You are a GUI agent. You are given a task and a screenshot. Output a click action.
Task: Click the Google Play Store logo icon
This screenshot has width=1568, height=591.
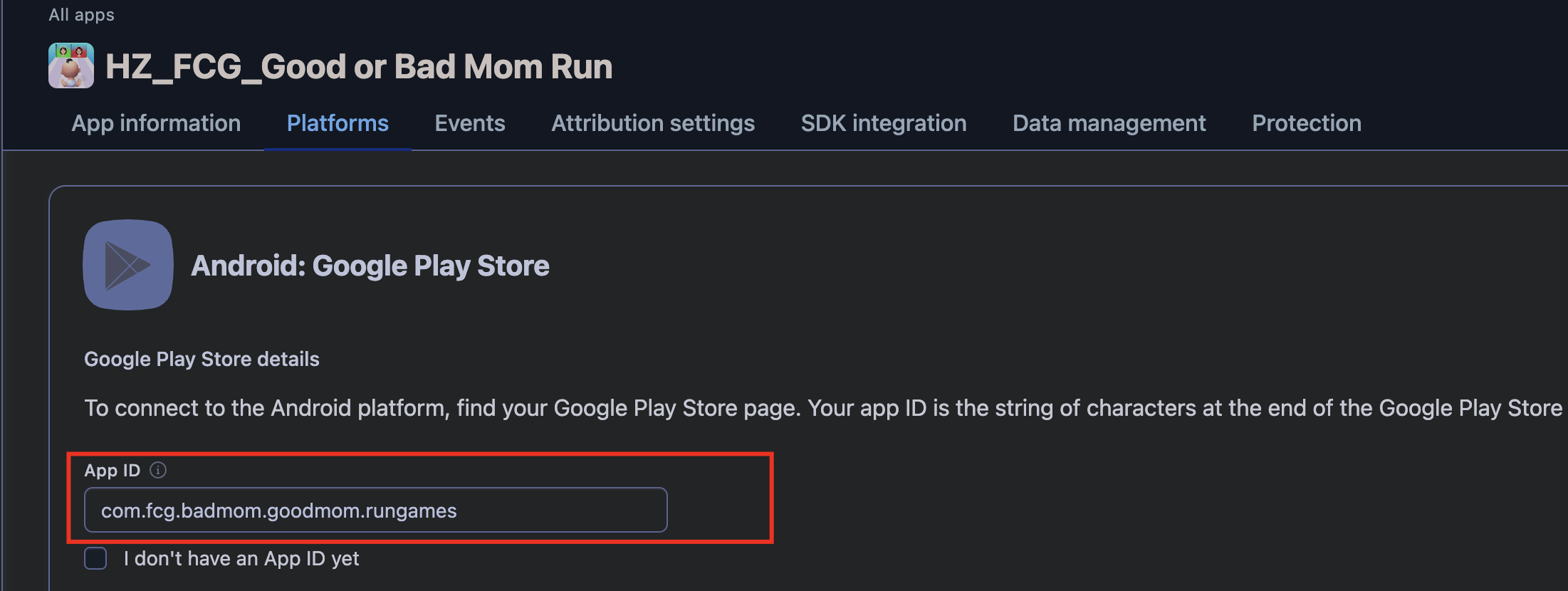point(128,265)
